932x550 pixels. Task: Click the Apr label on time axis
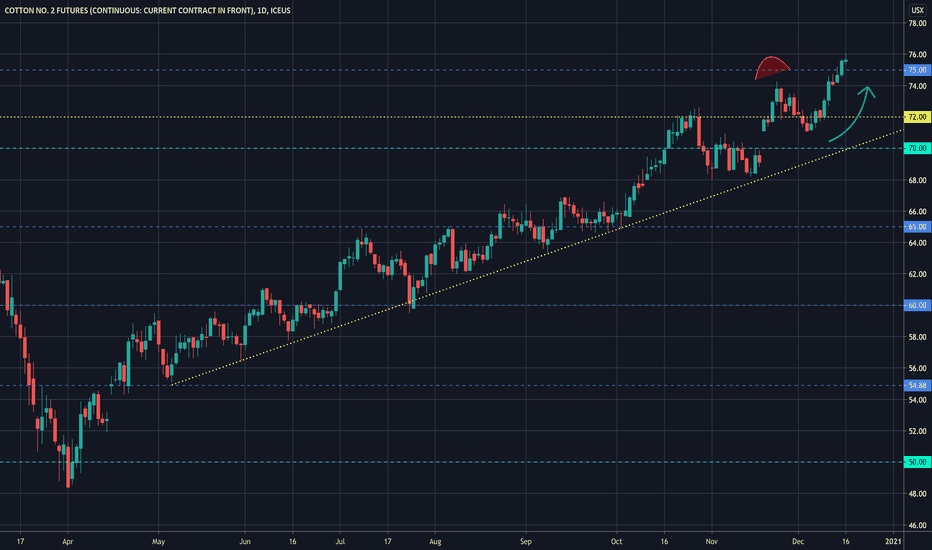(x=68, y=542)
